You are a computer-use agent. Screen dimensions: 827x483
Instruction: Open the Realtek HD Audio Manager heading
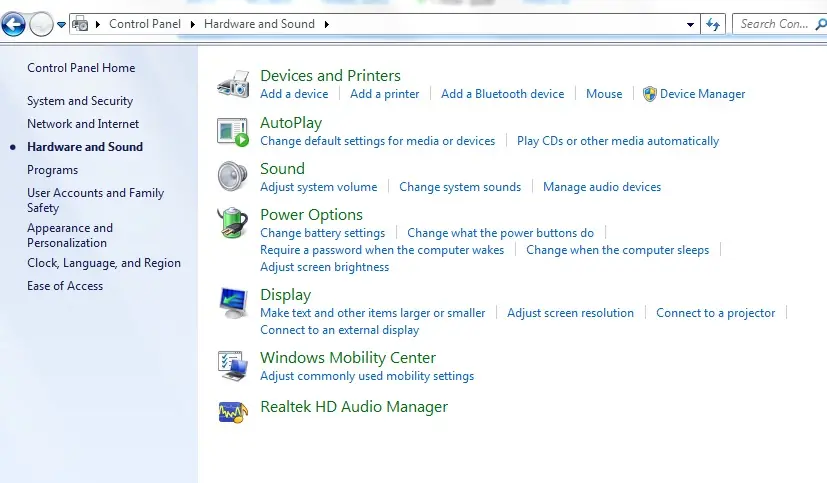click(354, 407)
